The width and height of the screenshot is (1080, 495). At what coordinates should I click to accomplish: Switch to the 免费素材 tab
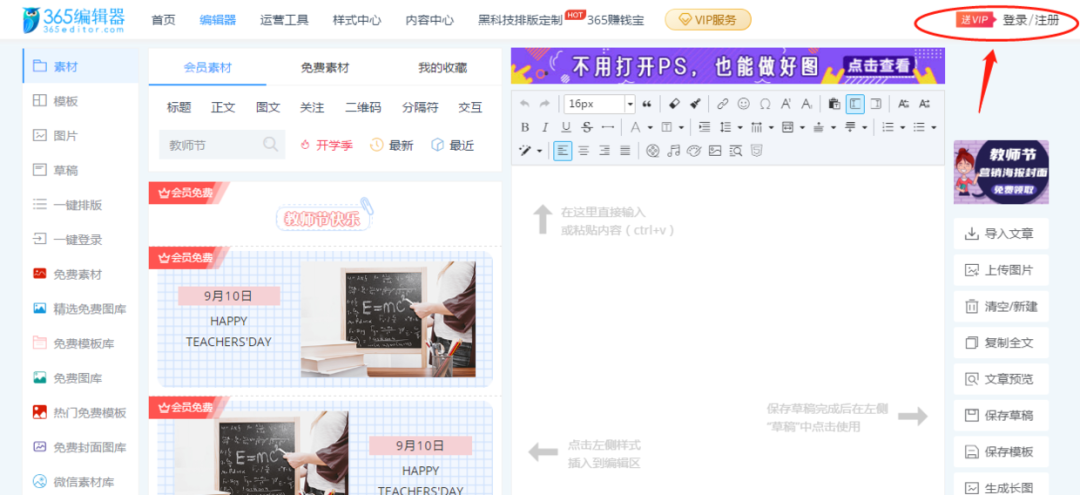(x=325, y=67)
